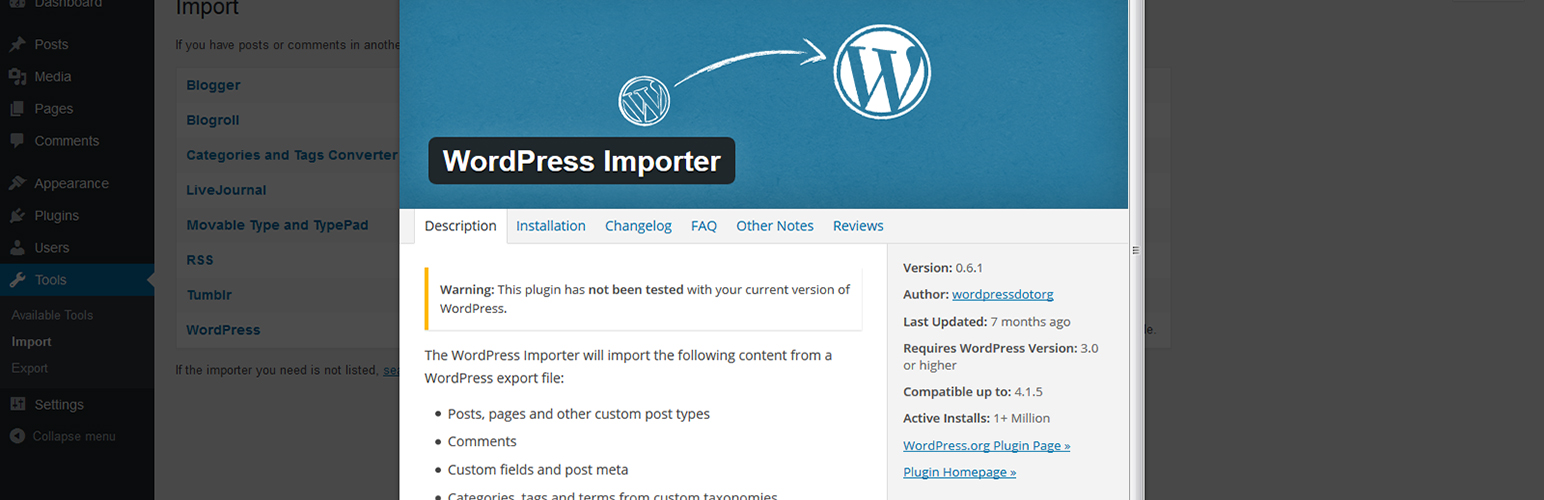This screenshot has height=500, width=1544.
Task: Click the 'Custom fields and post meta' bullet
Action: [538, 469]
